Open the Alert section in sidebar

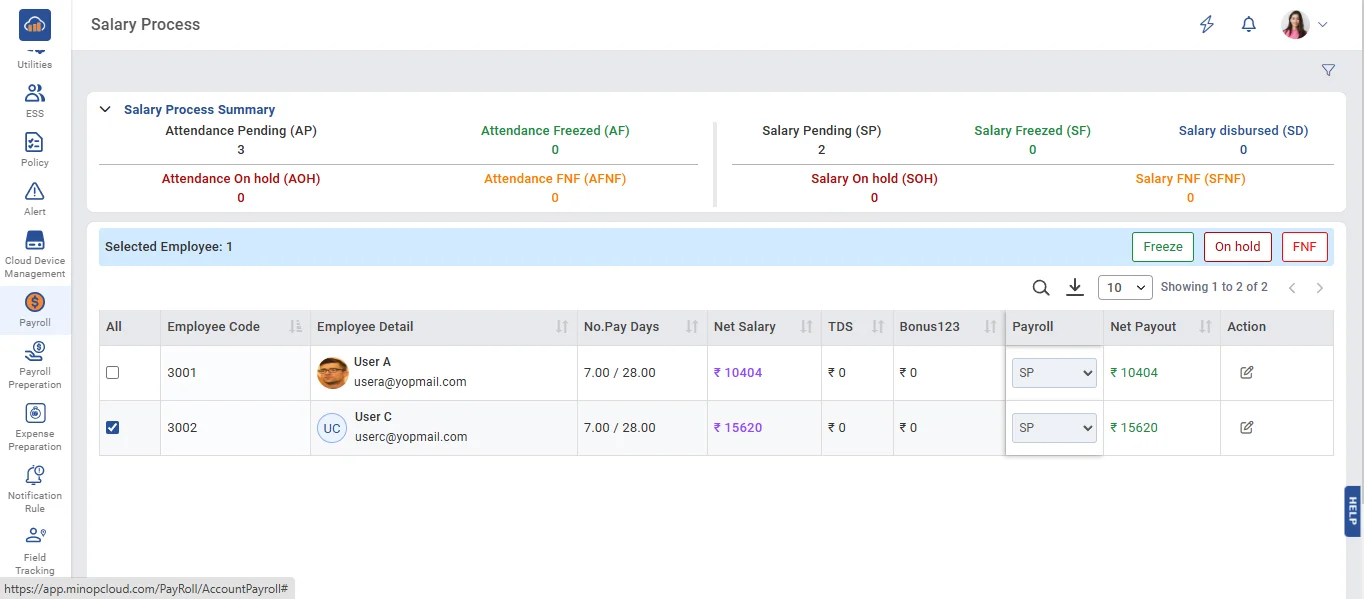(x=35, y=198)
